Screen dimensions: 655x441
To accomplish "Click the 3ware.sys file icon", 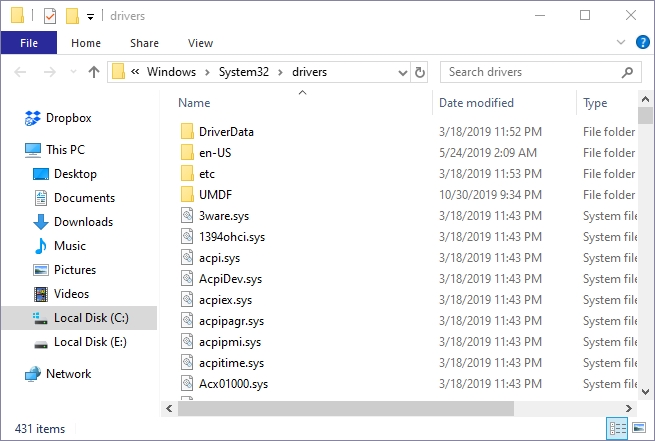I will coord(187,215).
